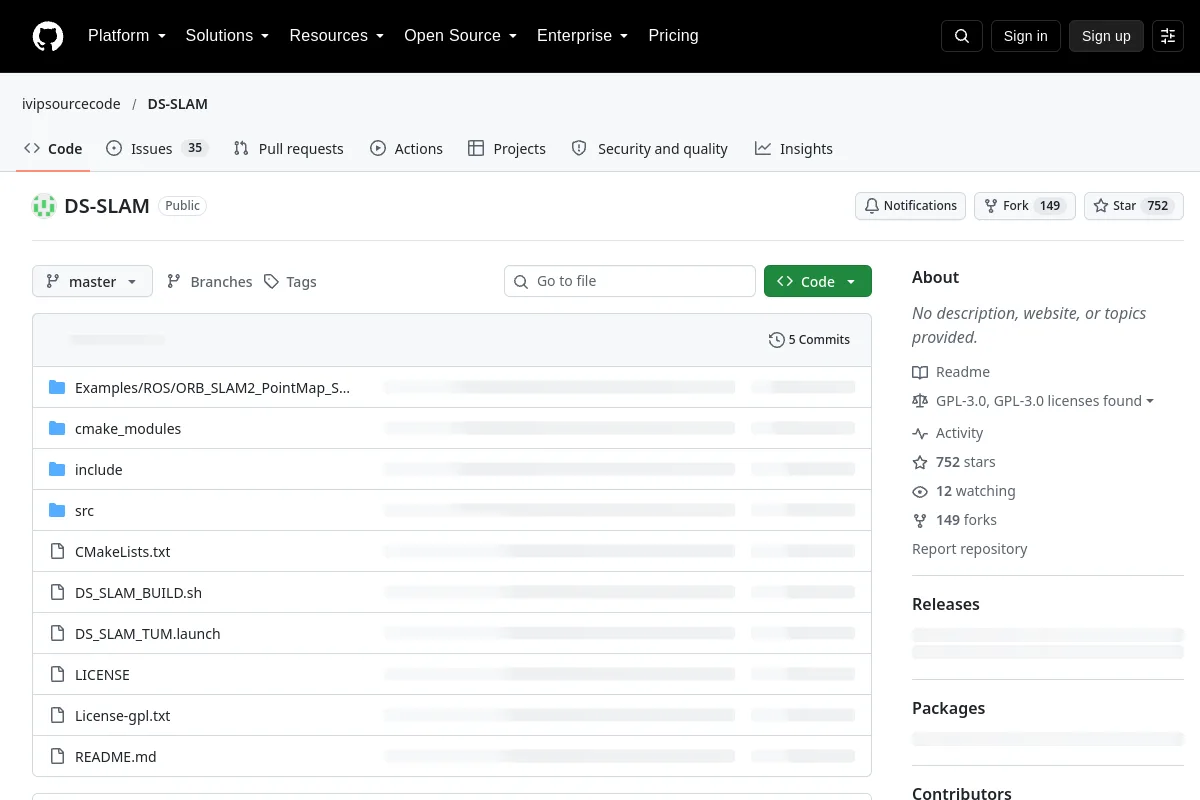Click the file icon beside DS_SLAM_TUM.launch
1200x800 pixels.
point(57,633)
